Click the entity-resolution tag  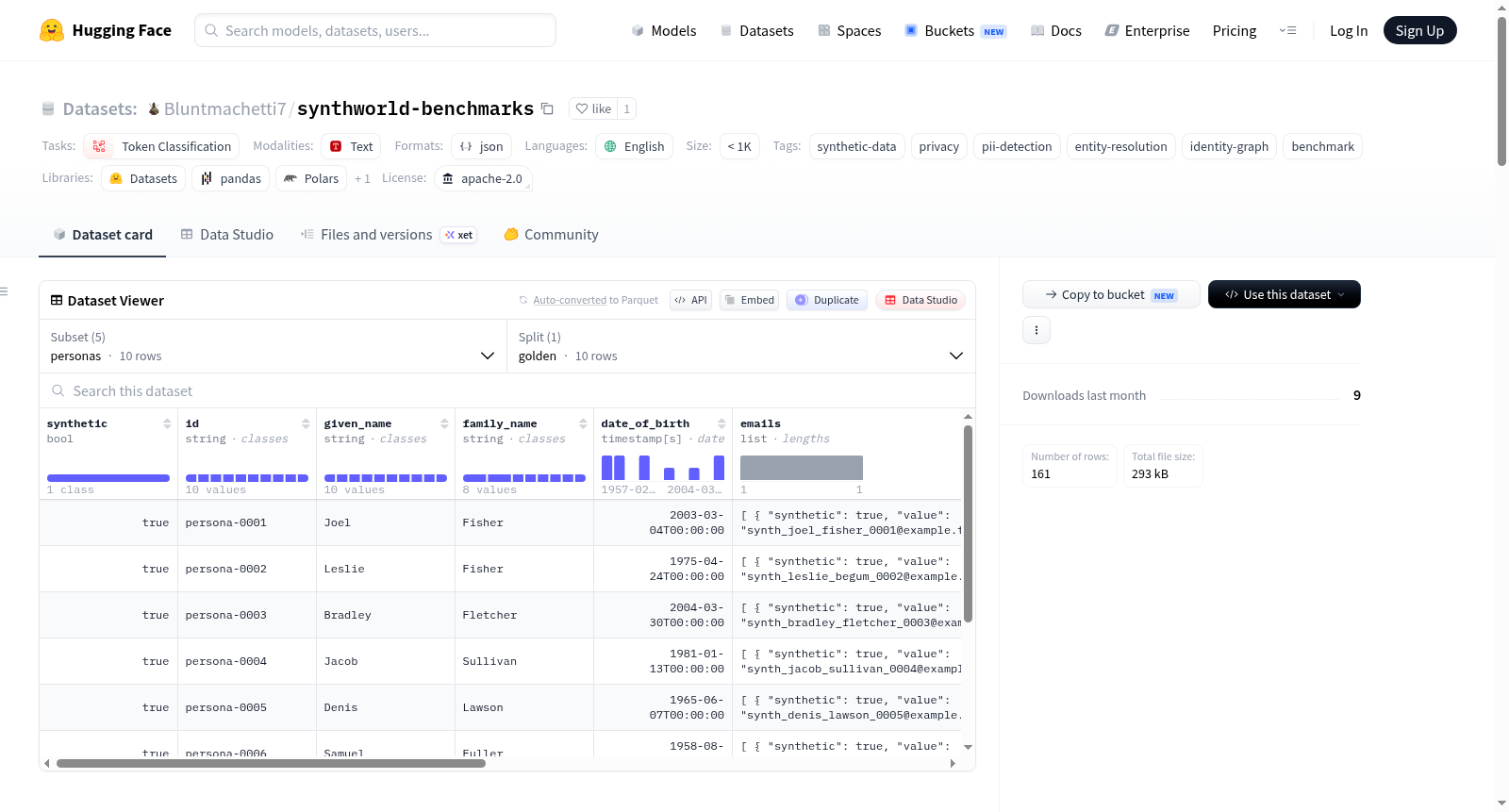click(x=1121, y=146)
